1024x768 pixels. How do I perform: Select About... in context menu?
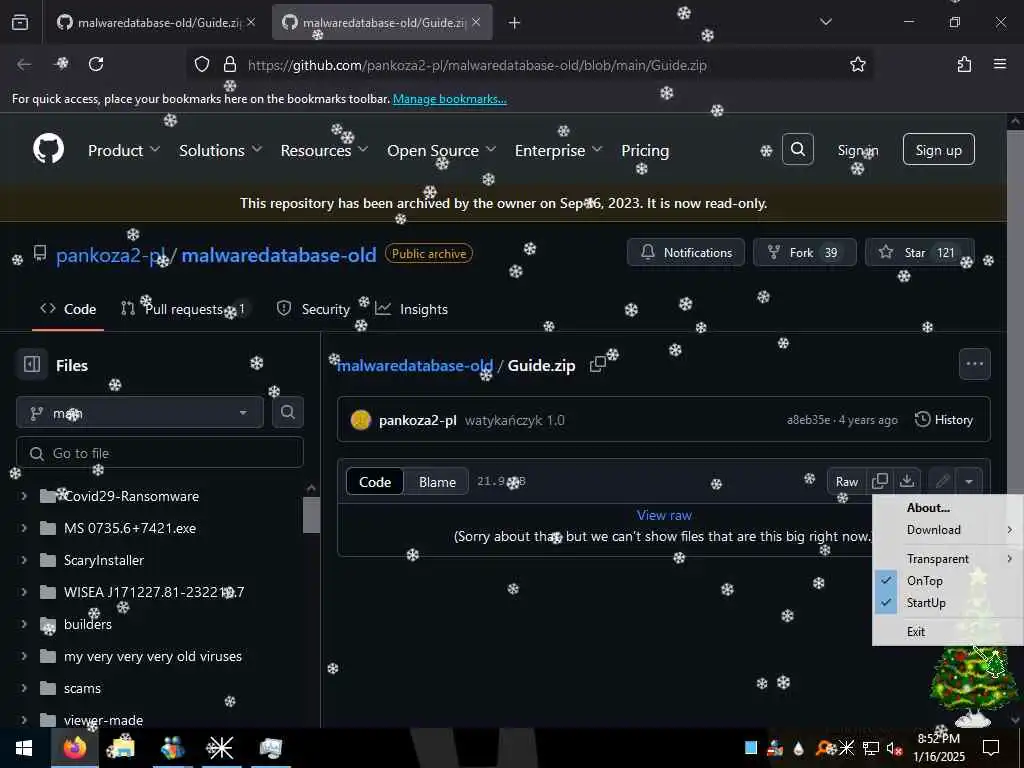[x=948, y=507]
